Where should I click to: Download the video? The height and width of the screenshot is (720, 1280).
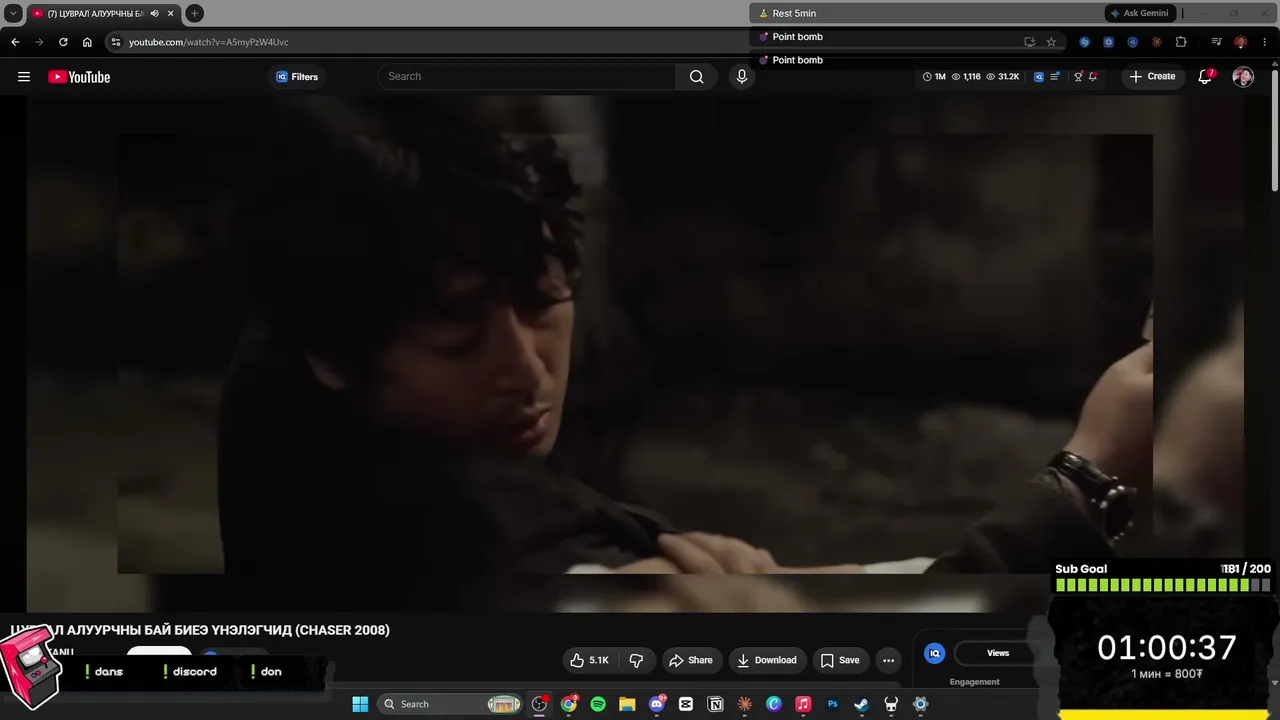click(767, 660)
